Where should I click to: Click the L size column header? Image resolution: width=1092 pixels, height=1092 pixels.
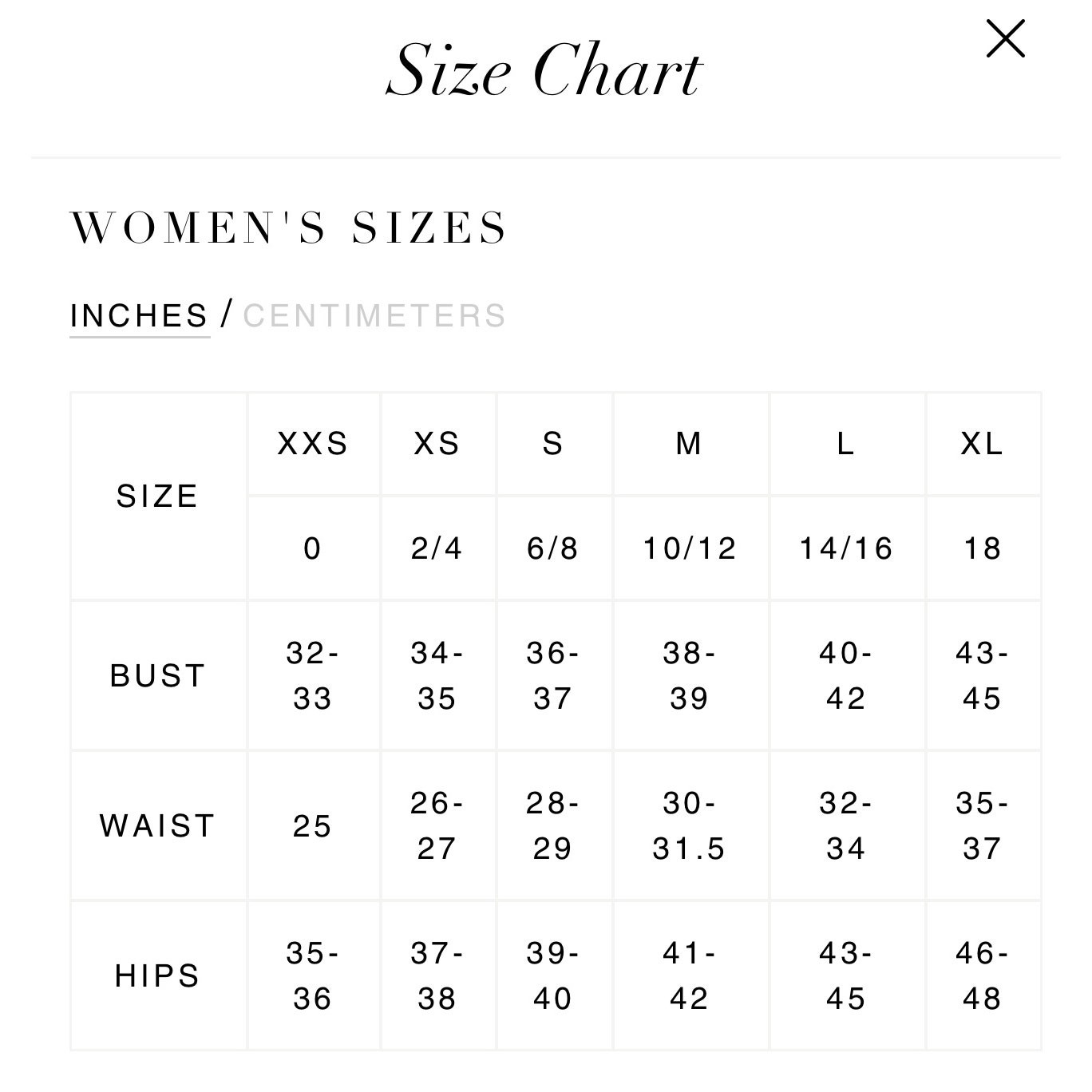[x=846, y=444]
